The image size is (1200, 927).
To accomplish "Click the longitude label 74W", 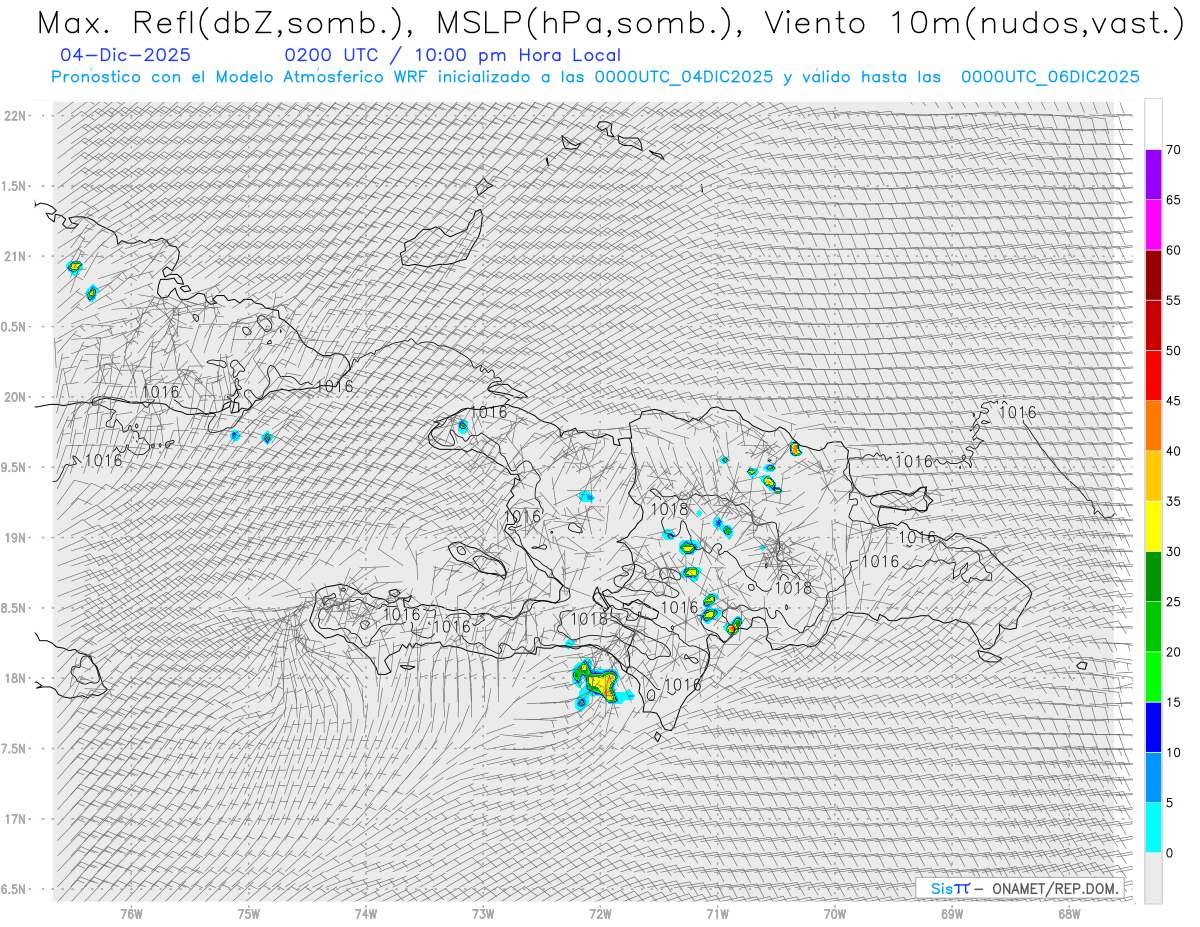I will (366, 913).
